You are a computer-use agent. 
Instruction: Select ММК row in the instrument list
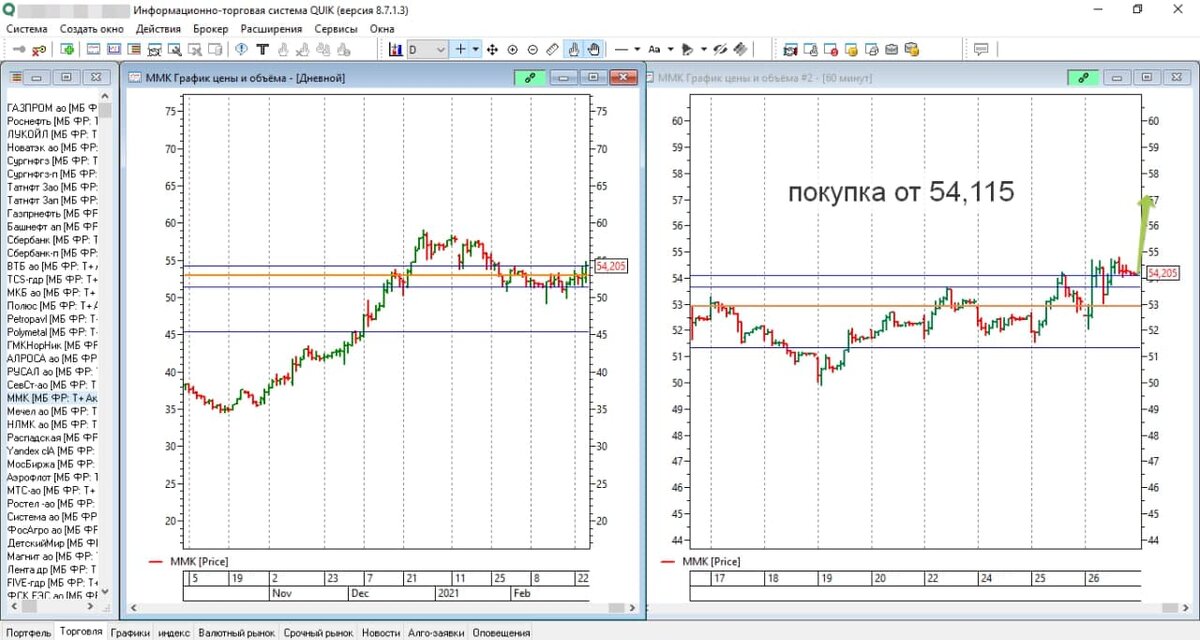52,398
